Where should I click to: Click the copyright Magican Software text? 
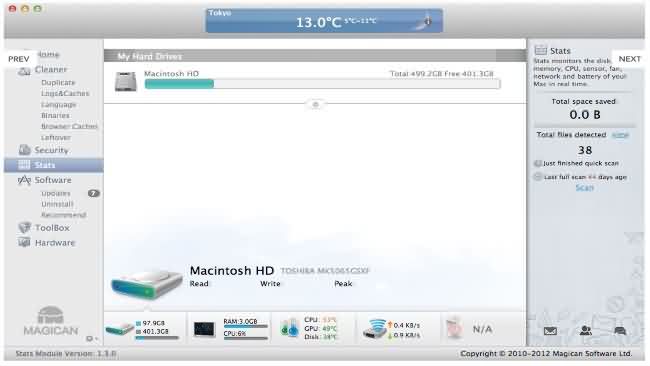(546, 354)
